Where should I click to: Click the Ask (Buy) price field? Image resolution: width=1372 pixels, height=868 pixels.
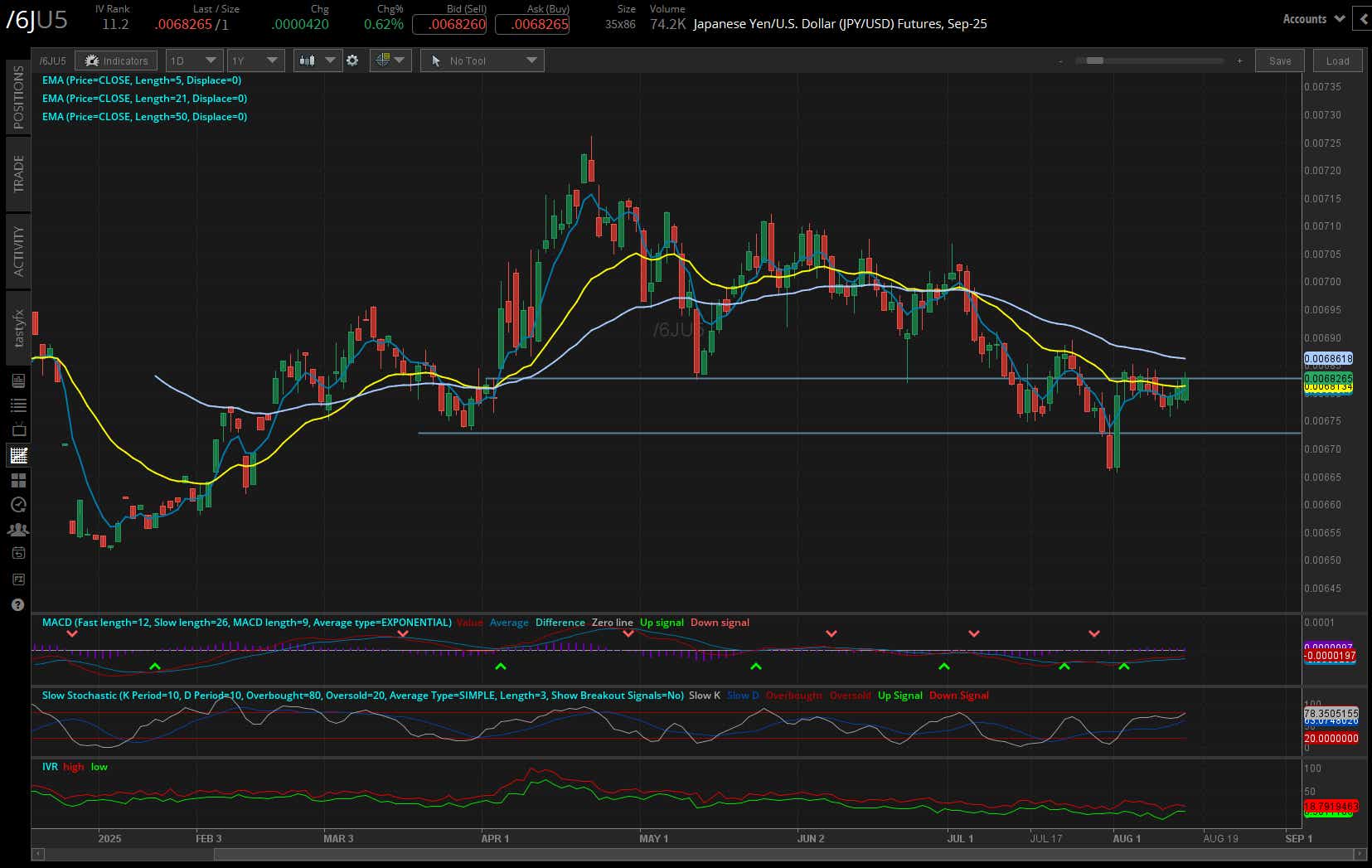(x=532, y=24)
